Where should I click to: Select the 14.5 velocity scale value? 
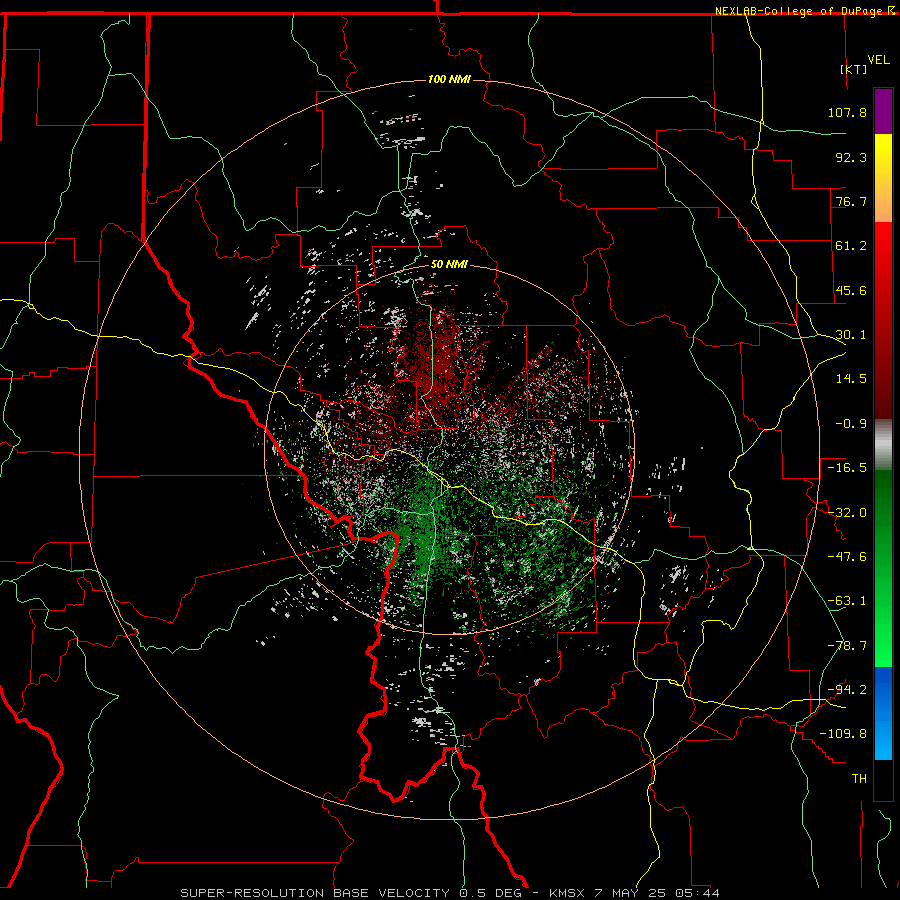pos(851,379)
